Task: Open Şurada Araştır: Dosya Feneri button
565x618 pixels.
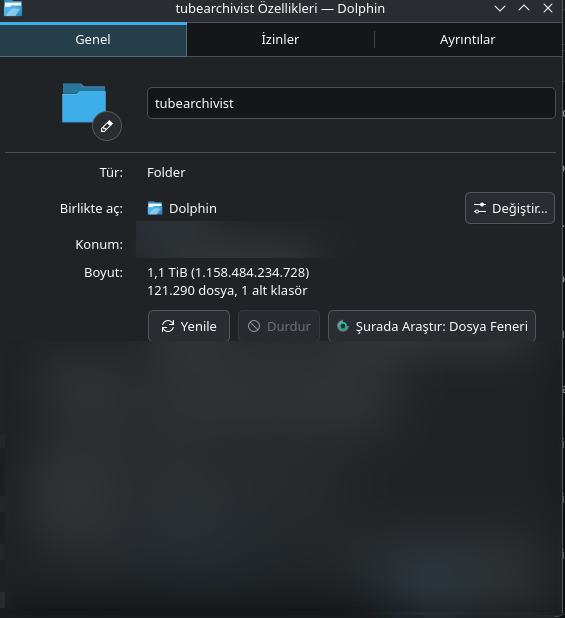Action: tap(432, 326)
